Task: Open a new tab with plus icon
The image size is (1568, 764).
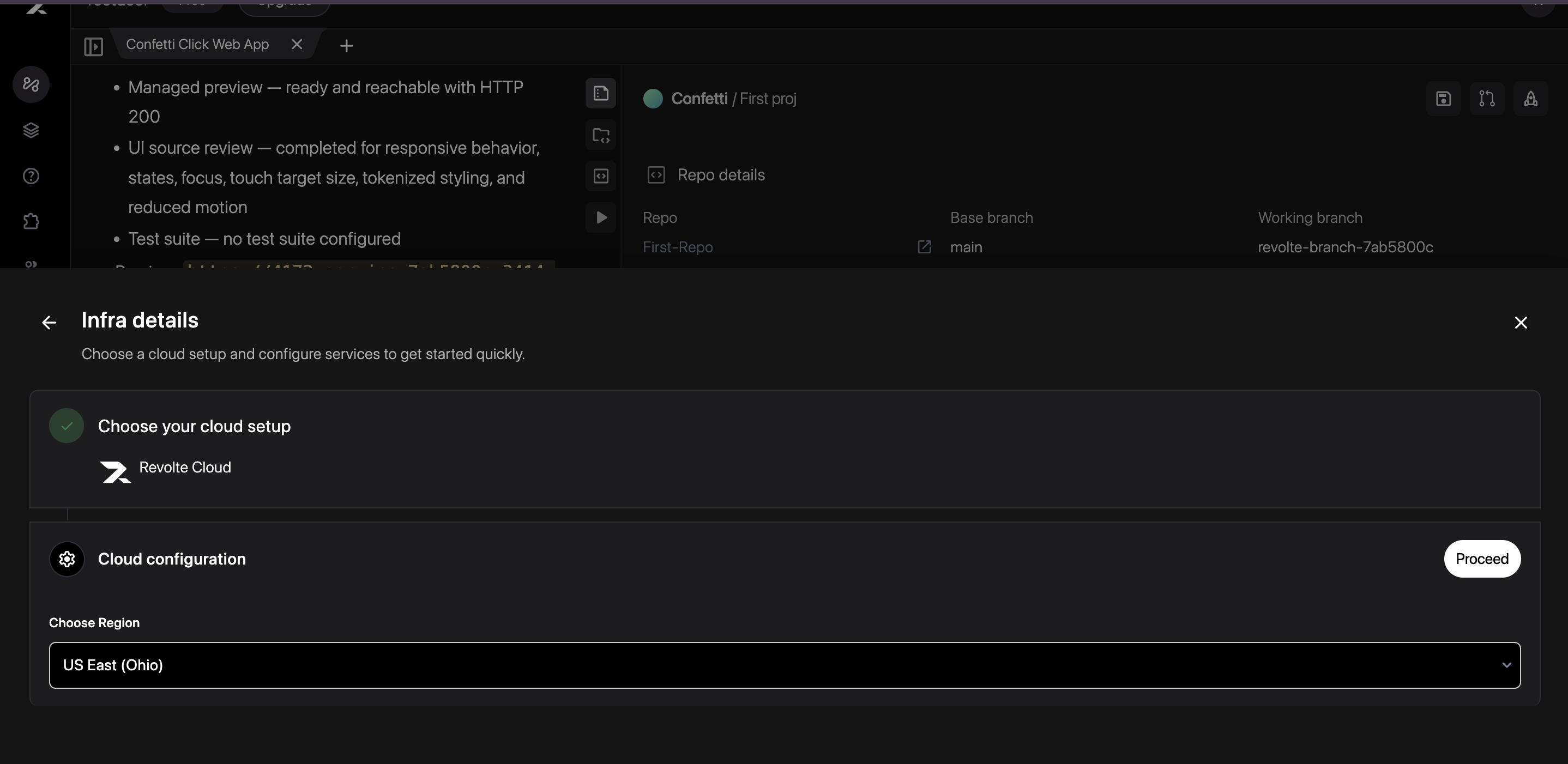Action: [x=346, y=46]
